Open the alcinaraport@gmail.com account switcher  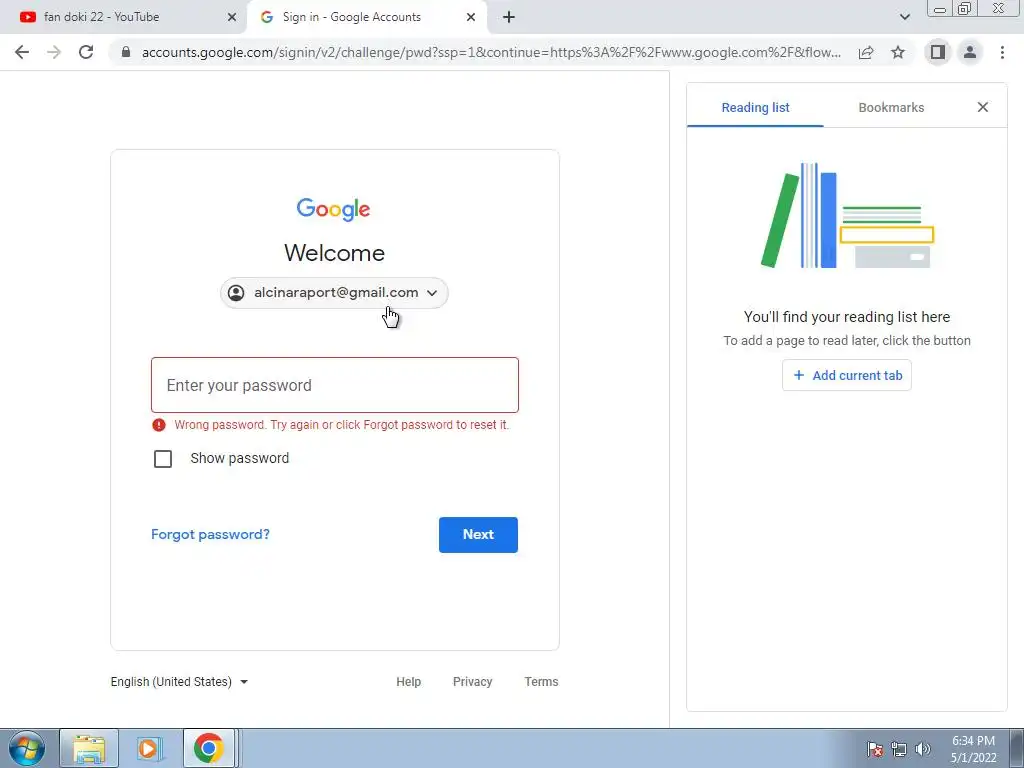tap(334, 293)
